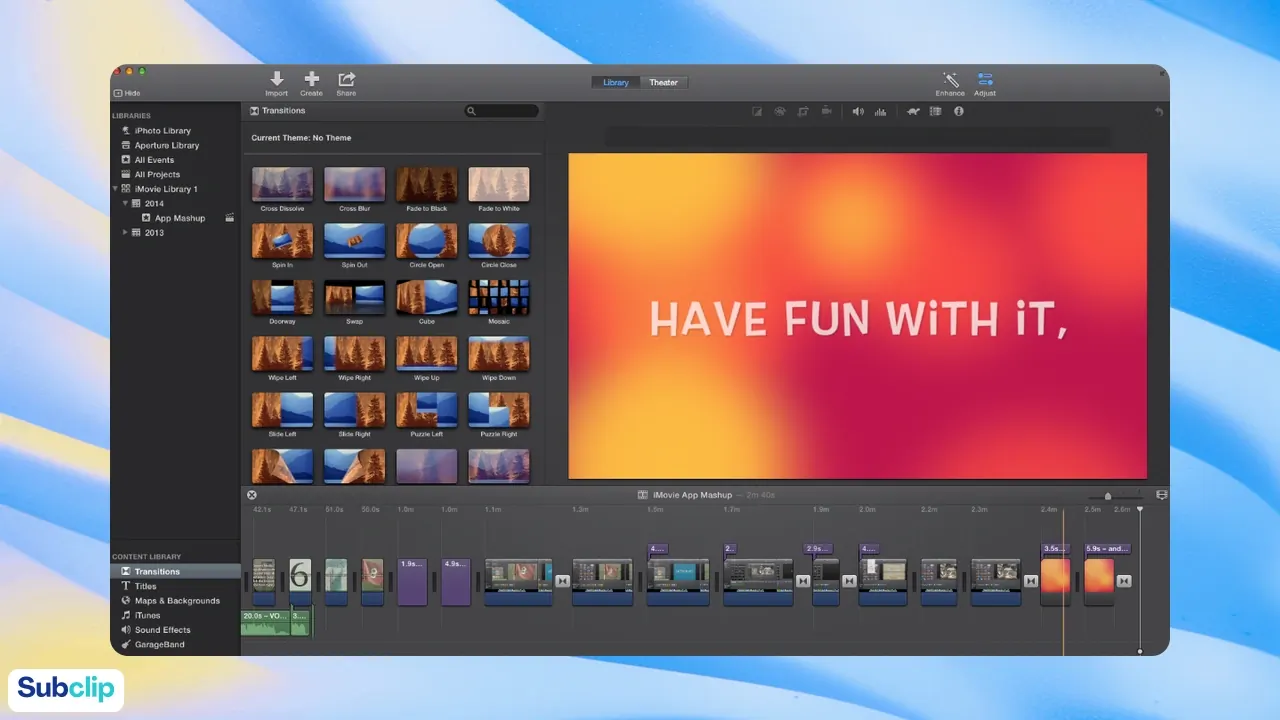Image resolution: width=1280 pixels, height=720 pixels.
Task: Collapse the iMovie Library 1 tree
Action: click(115, 189)
